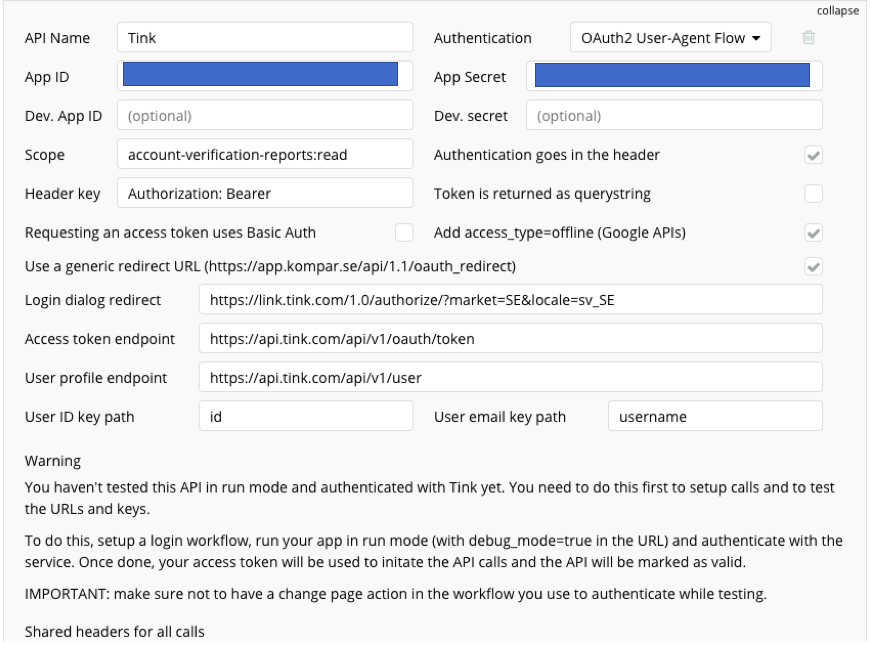Uncheck Authentication goes in the header

[813, 155]
